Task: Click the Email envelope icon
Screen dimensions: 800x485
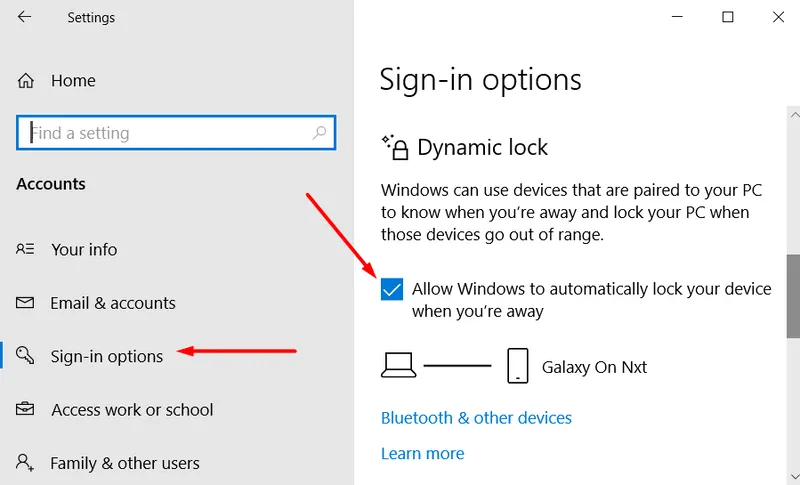Action: tap(25, 302)
